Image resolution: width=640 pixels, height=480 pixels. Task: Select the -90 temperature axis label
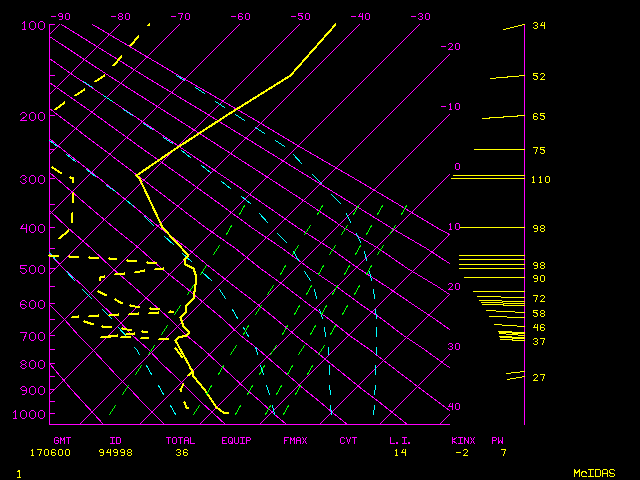coord(61,16)
